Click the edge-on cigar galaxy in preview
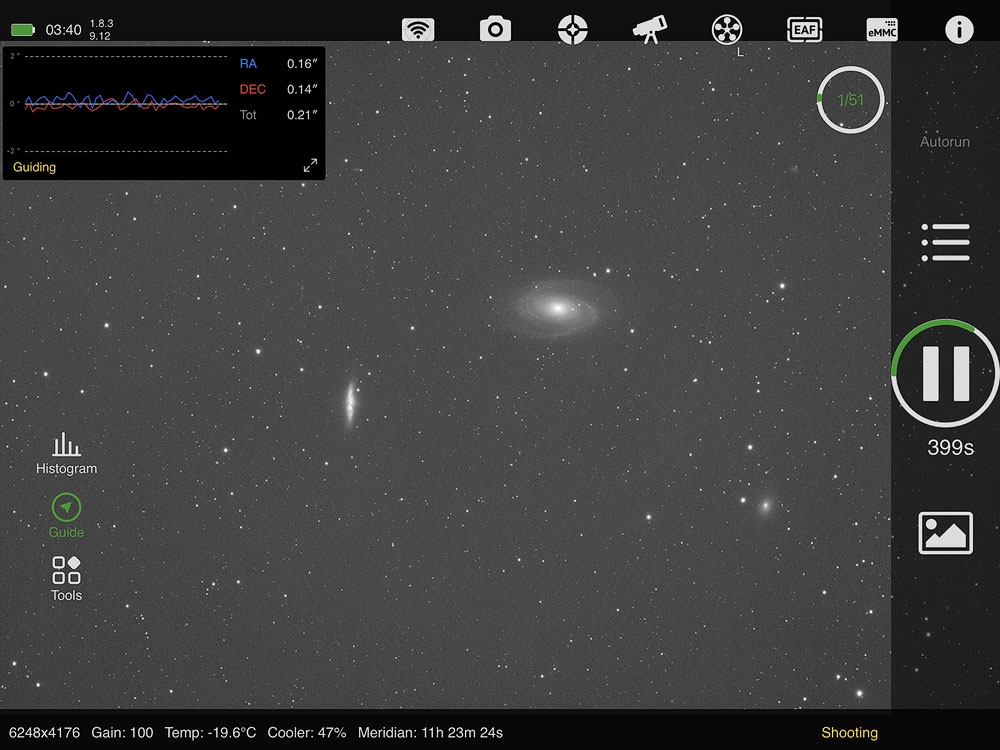 pos(350,403)
